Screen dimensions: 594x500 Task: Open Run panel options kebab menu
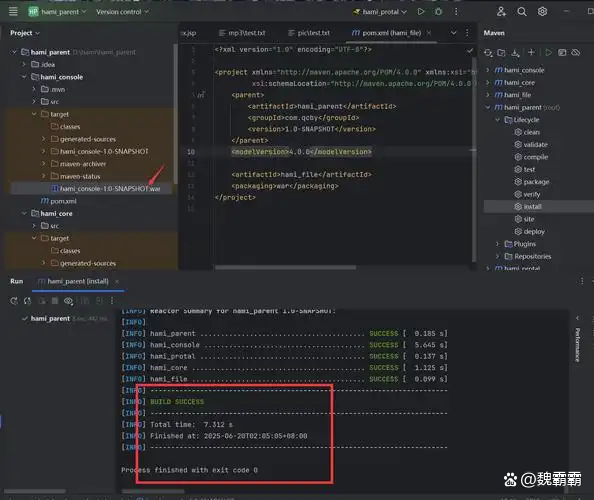click(x=582, y=281)
